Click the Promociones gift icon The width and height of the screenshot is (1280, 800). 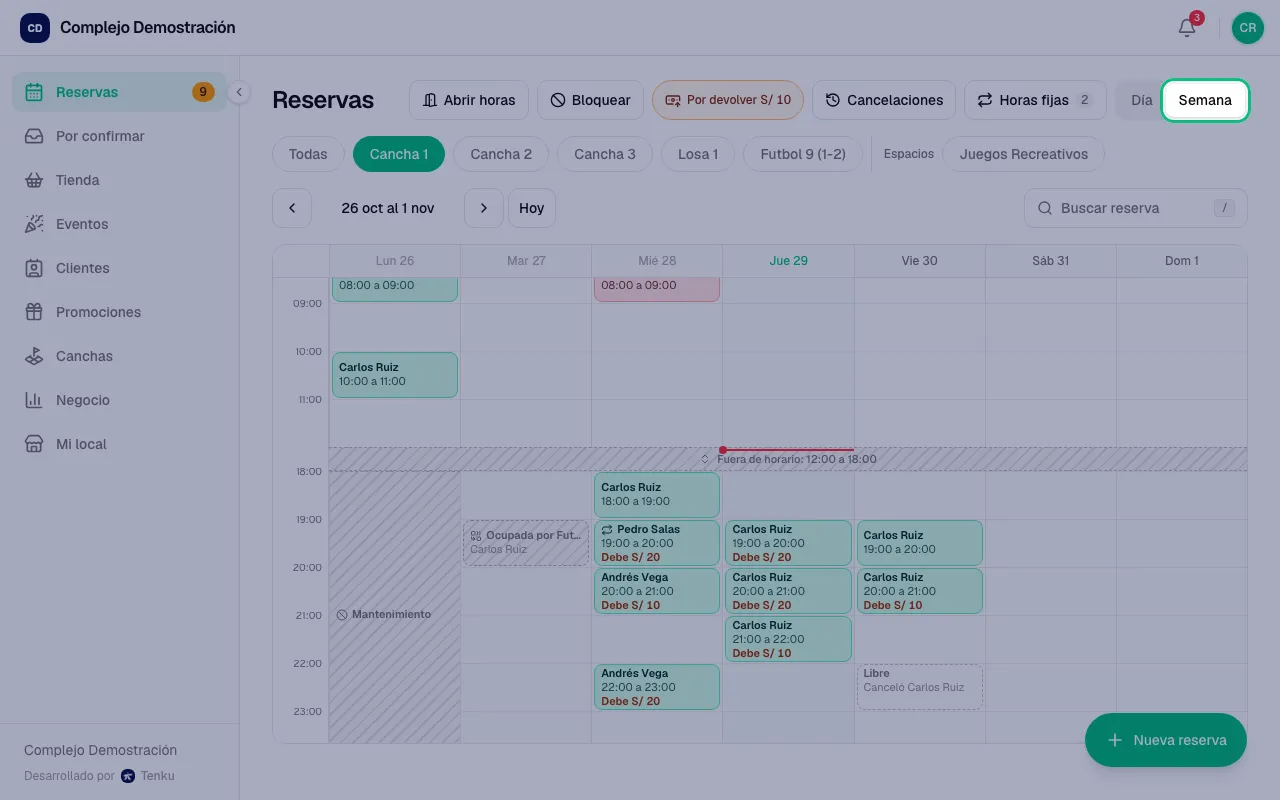(x=34, y=312)
